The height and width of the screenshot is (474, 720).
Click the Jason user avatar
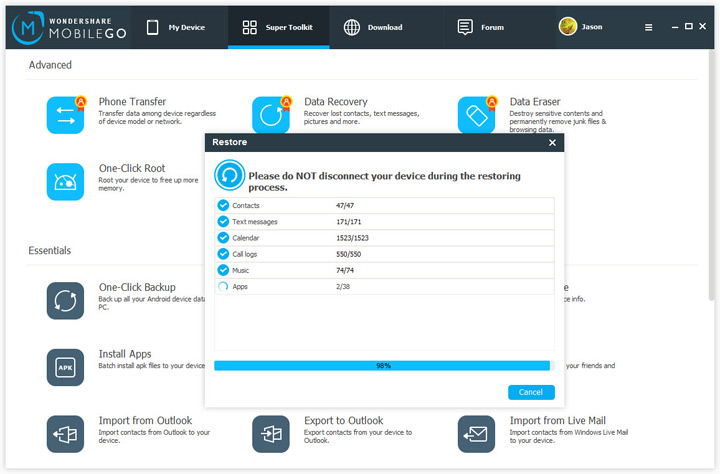pos(568,27)
